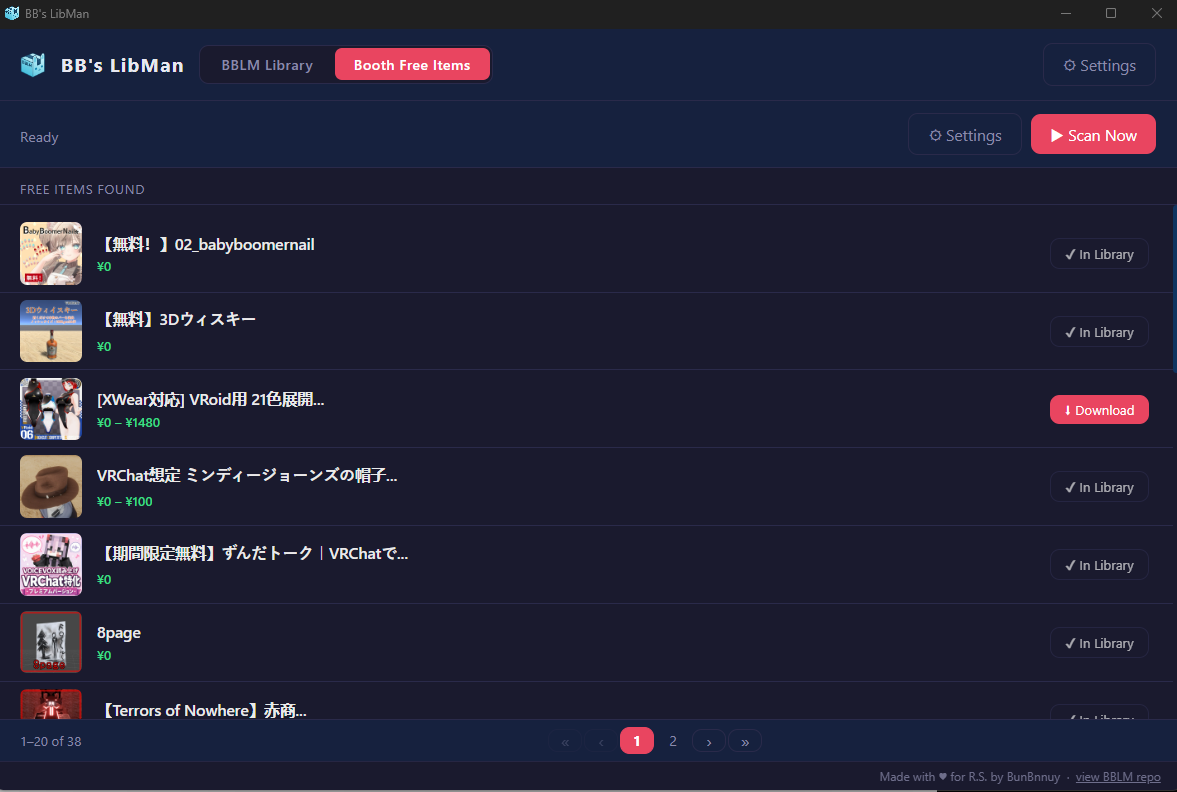This screenshot has width=1177, height=792.
Task: Go to the next page arrow
Action: (709, 741)
